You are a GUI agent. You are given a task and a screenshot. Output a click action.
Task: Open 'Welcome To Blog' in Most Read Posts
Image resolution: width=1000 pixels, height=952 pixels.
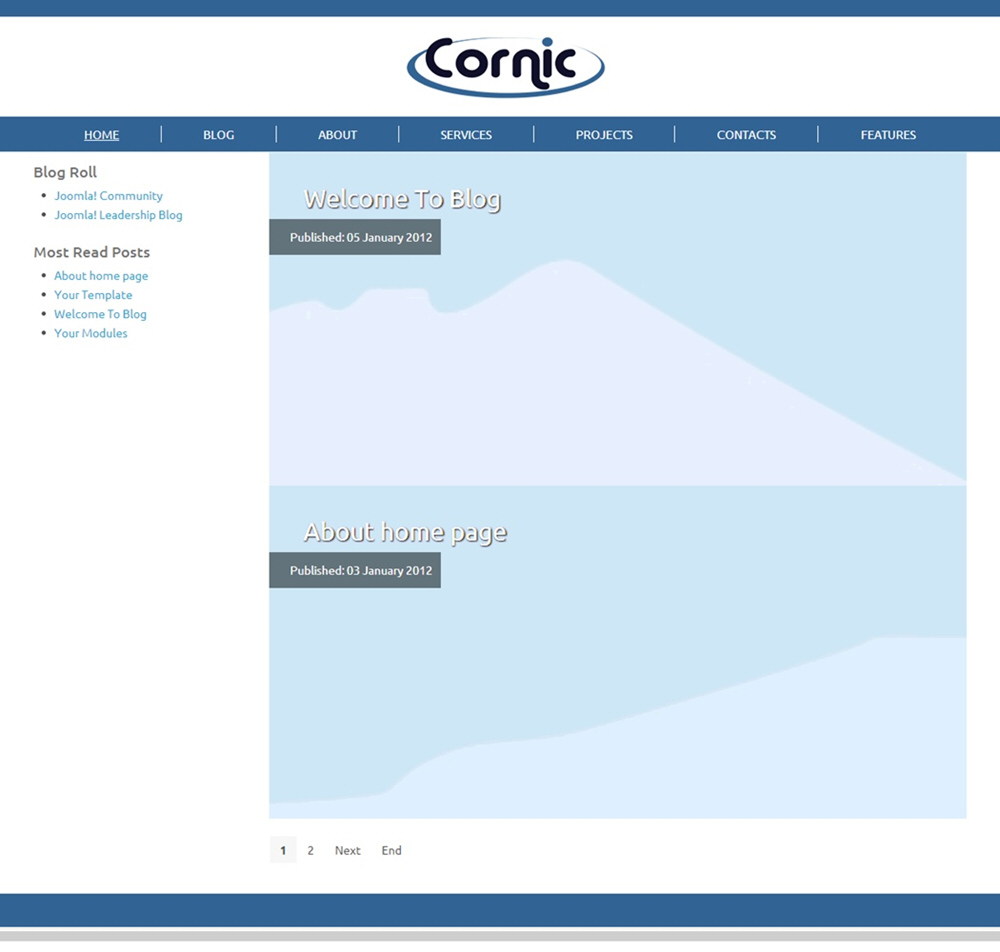point(100,314)
